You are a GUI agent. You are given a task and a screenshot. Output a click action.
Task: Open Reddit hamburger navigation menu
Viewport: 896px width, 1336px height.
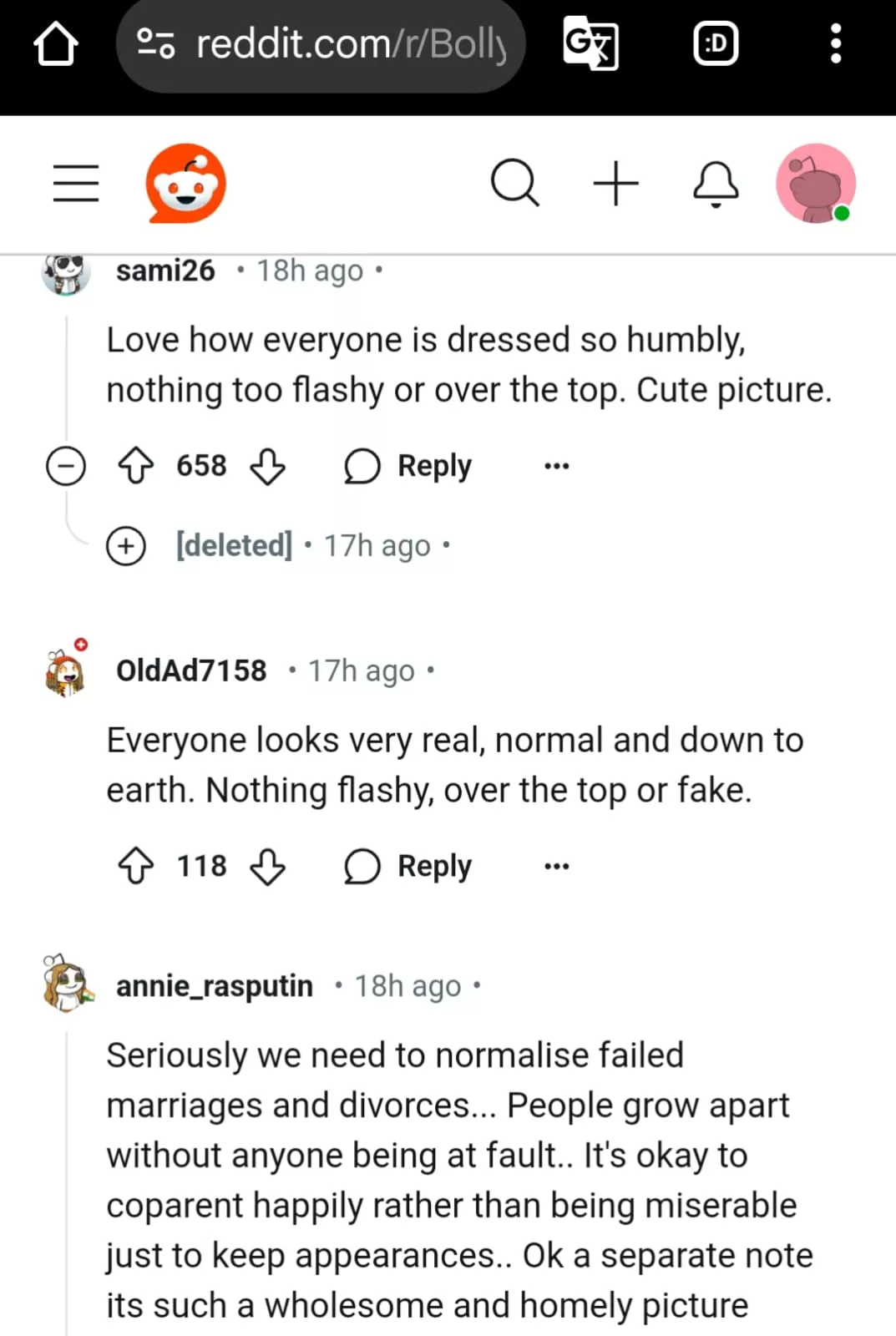pyautogui.click(x=76, y=184)
